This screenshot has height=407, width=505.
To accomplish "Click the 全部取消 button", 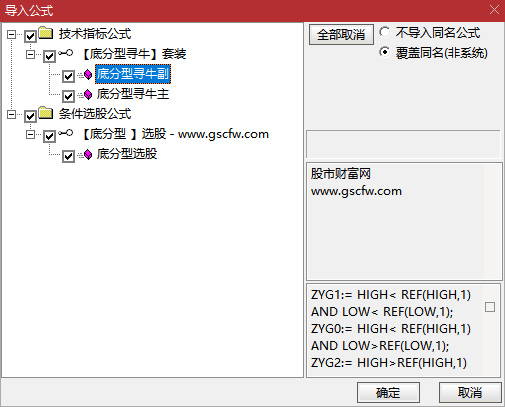I will tap(341, 34).
